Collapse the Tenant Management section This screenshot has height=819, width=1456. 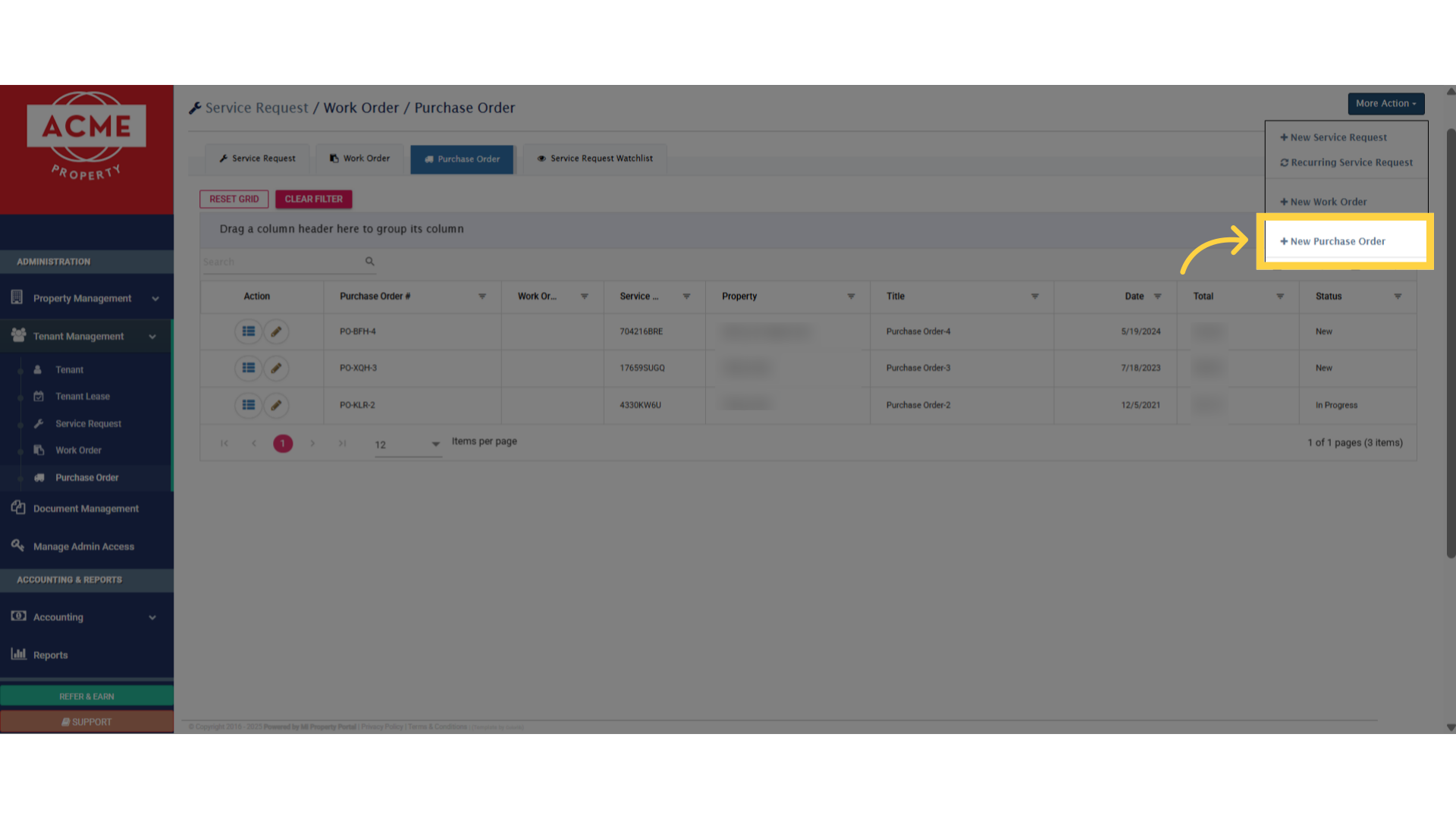(152, 335)
